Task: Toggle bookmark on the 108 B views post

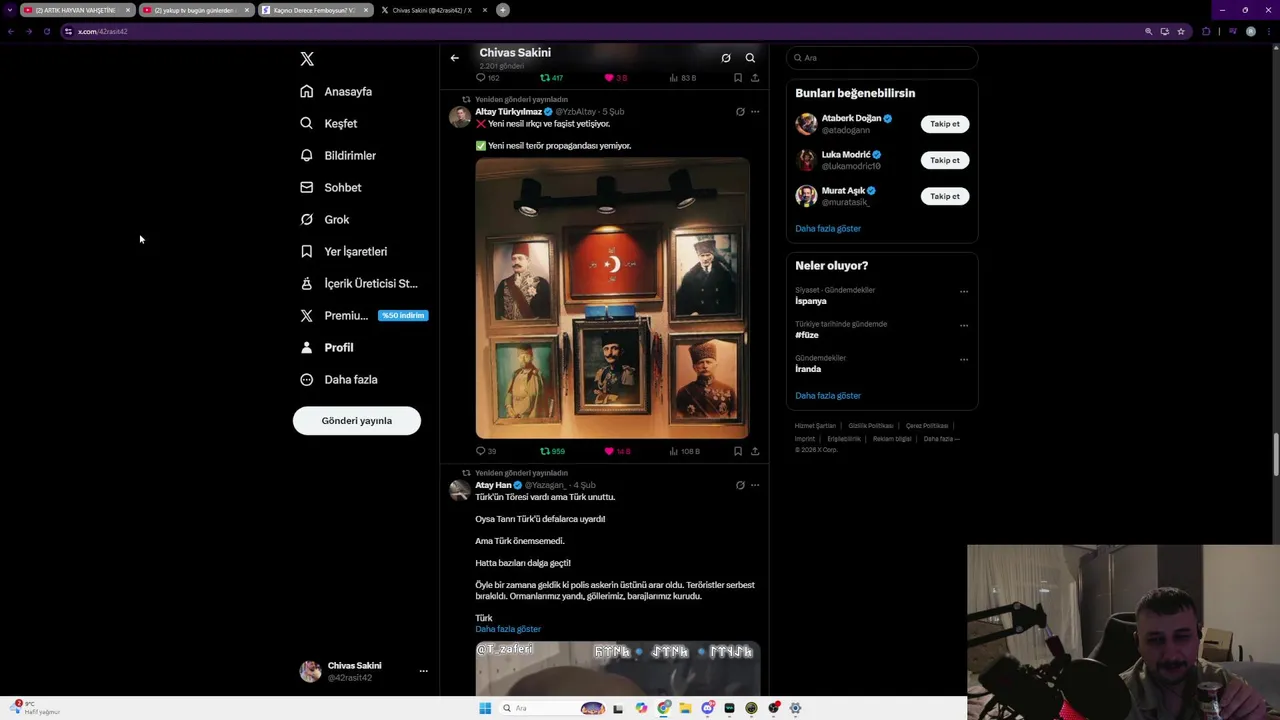Action: pos(738,451)
